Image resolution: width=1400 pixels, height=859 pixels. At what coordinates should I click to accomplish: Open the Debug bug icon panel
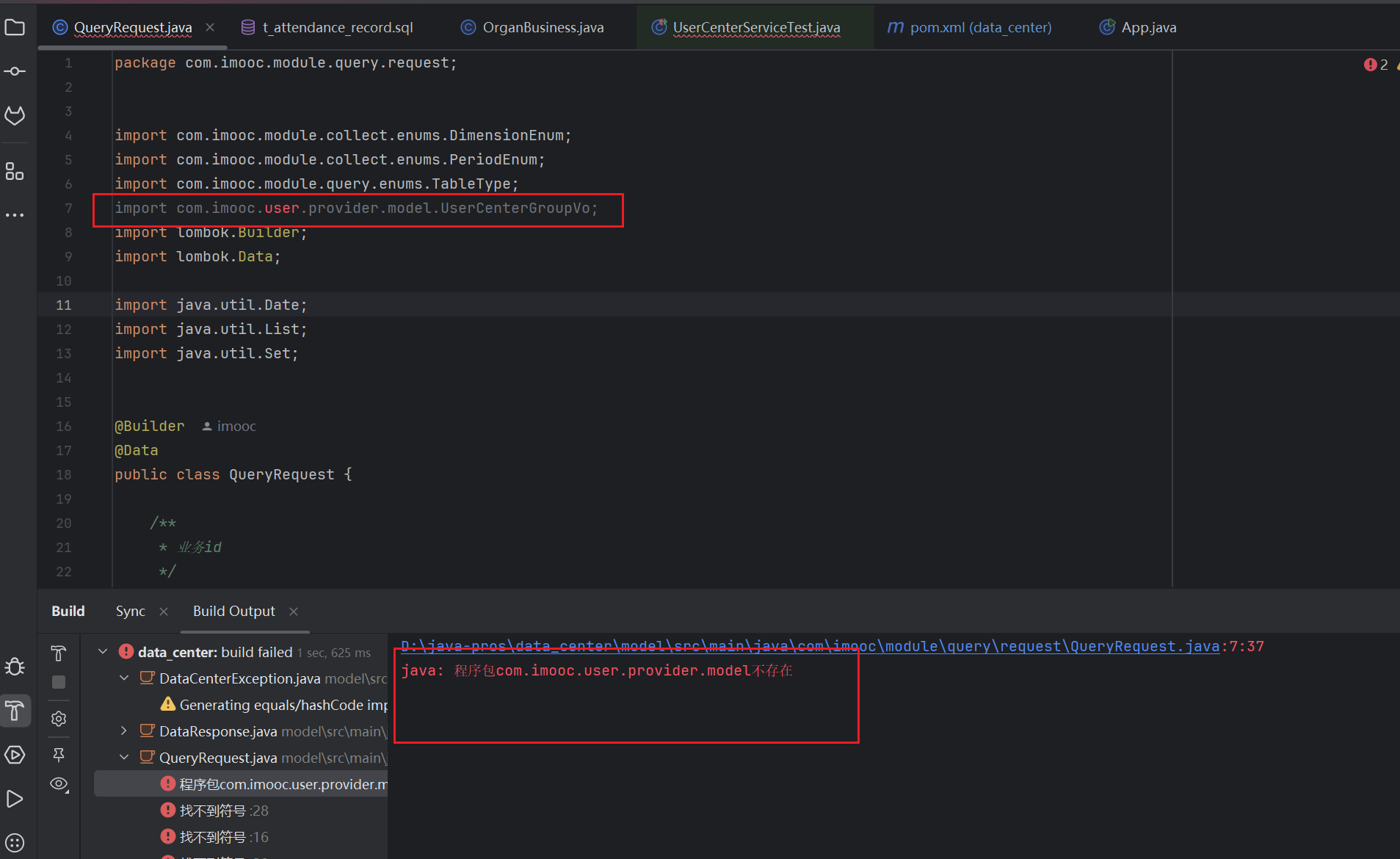click(x=15, y=667)
